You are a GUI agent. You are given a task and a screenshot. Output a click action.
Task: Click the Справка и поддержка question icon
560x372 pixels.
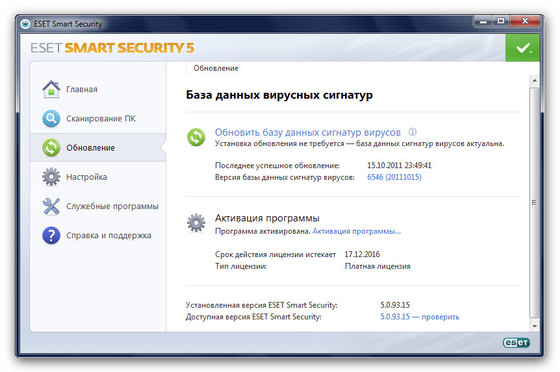tap(51, 235)
